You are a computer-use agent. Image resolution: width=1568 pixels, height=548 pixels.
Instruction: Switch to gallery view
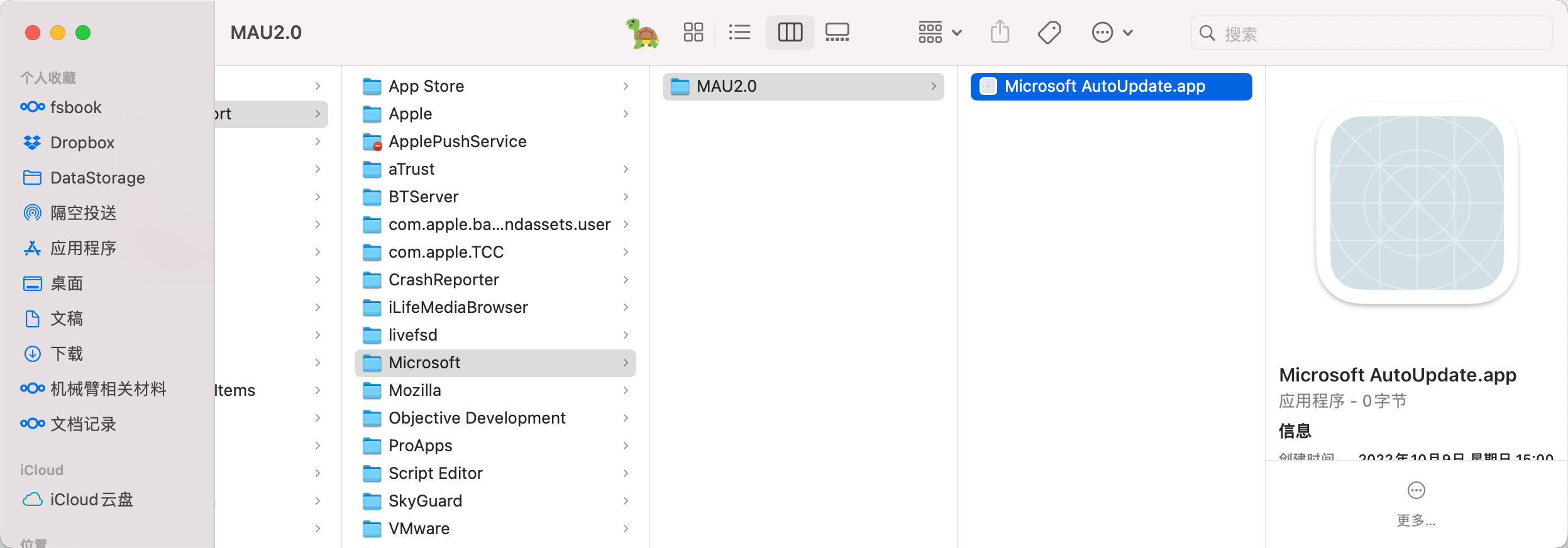coord(837,32)
